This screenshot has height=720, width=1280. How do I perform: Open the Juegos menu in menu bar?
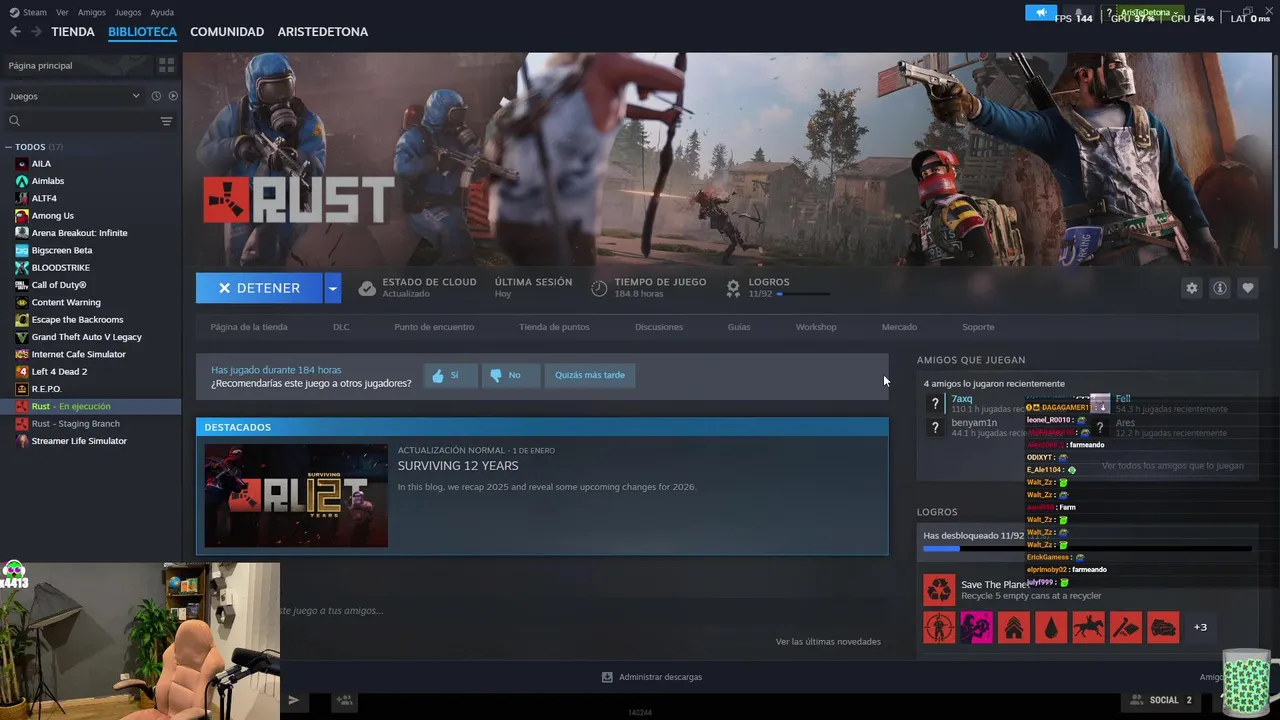128,13
